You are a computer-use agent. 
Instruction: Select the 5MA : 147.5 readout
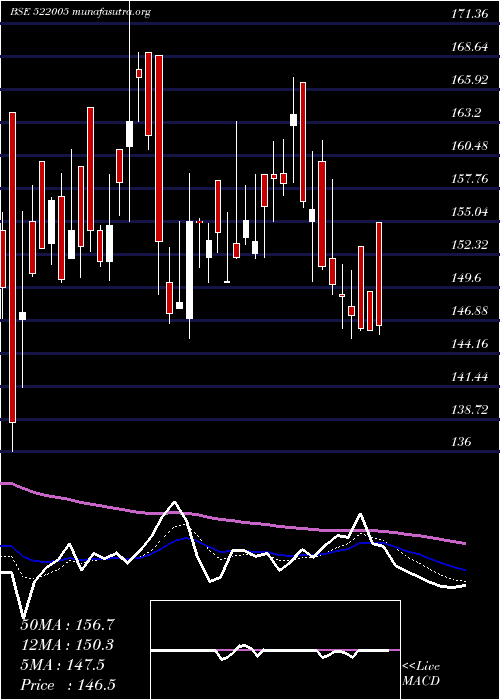click(x=62, y=666)
